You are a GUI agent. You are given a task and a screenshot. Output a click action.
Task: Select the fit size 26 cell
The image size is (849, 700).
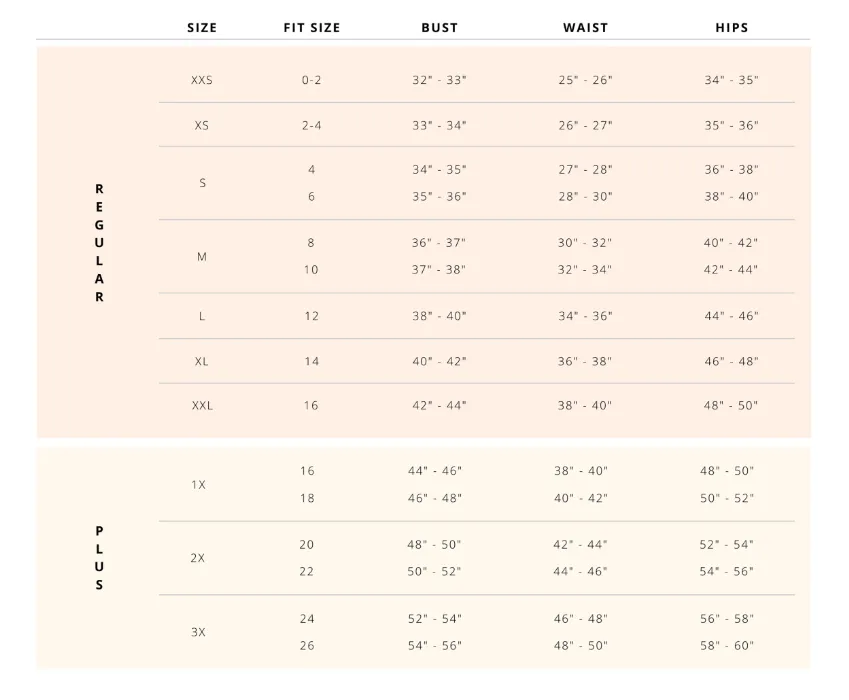tap(307, 646)
